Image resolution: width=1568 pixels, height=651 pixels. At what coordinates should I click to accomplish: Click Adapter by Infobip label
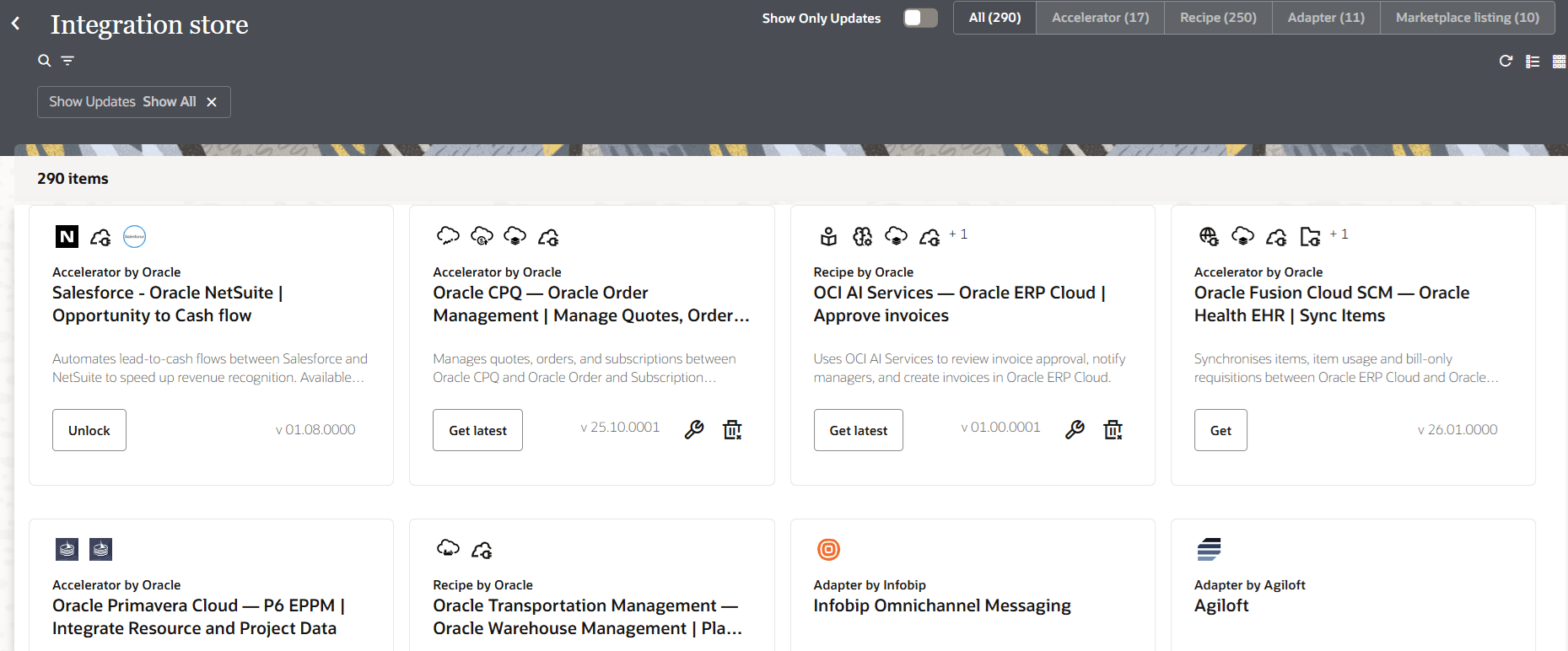click(870, 585)
